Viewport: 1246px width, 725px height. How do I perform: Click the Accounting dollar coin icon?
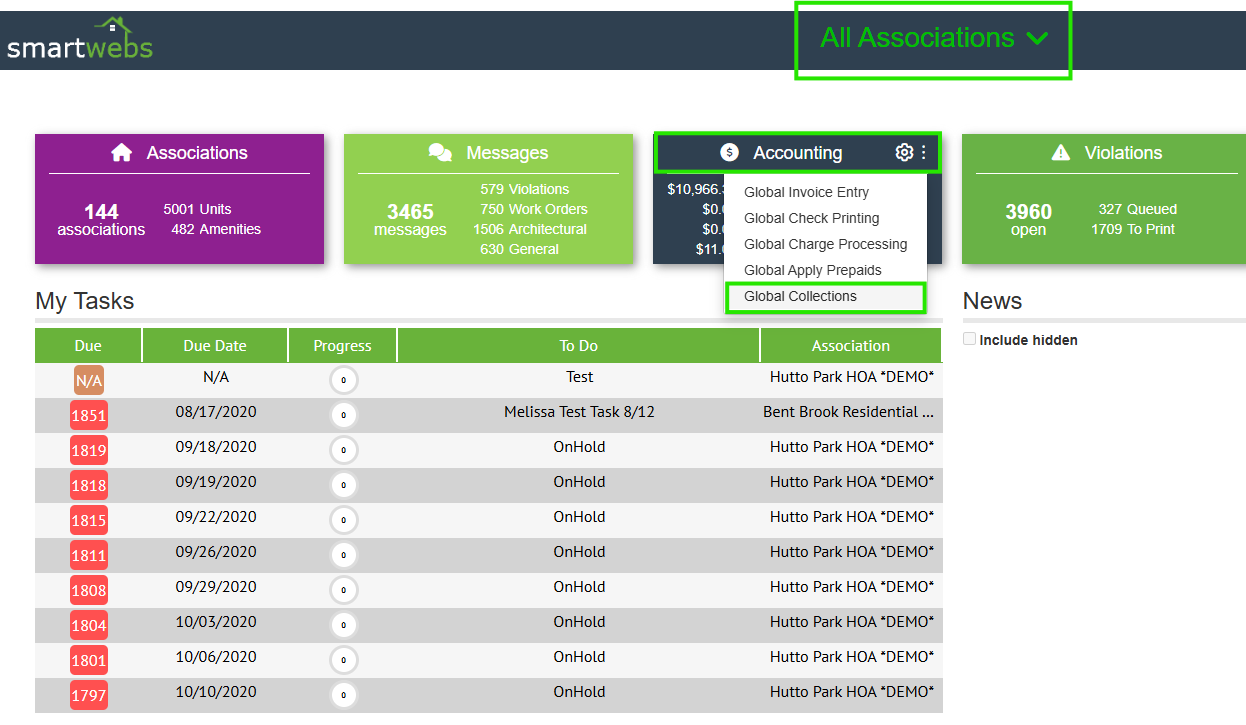(x=729, y=153)
